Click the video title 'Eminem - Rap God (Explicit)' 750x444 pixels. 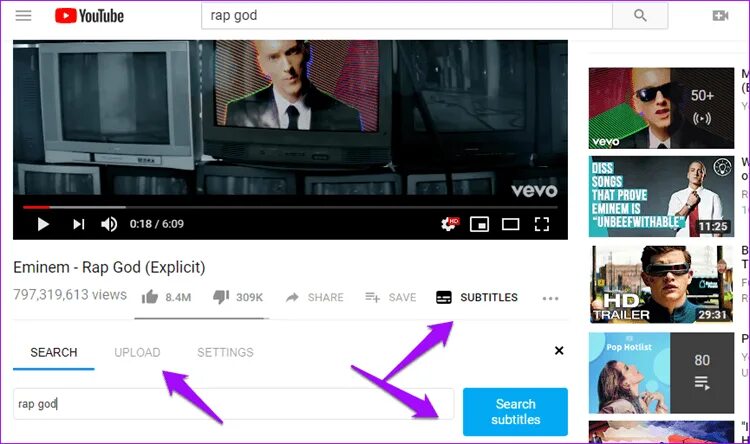coord(109,267)
